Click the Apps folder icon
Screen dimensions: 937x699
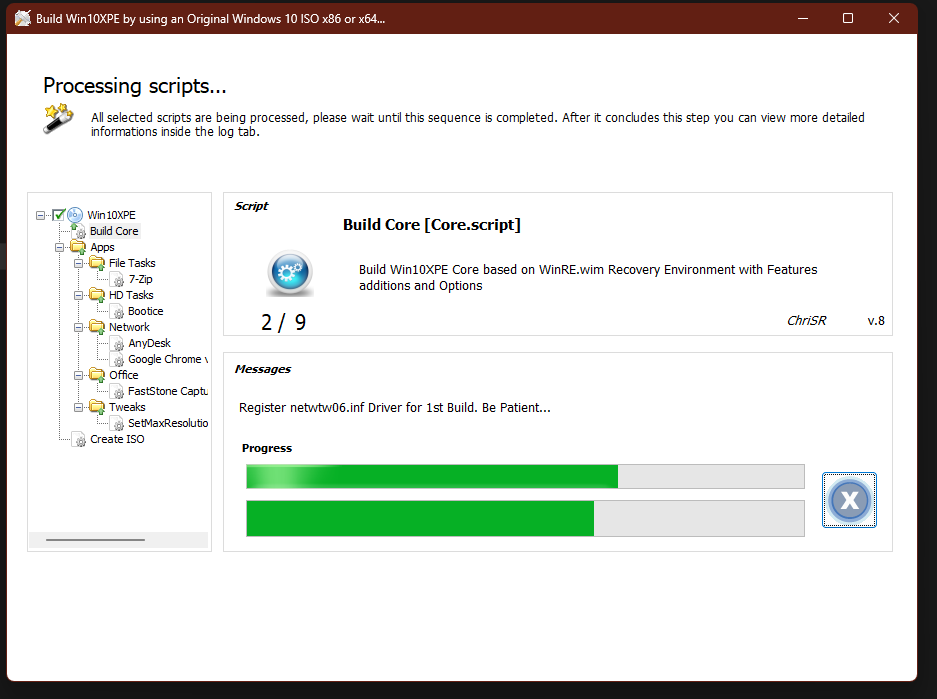[x=78, y=247]
